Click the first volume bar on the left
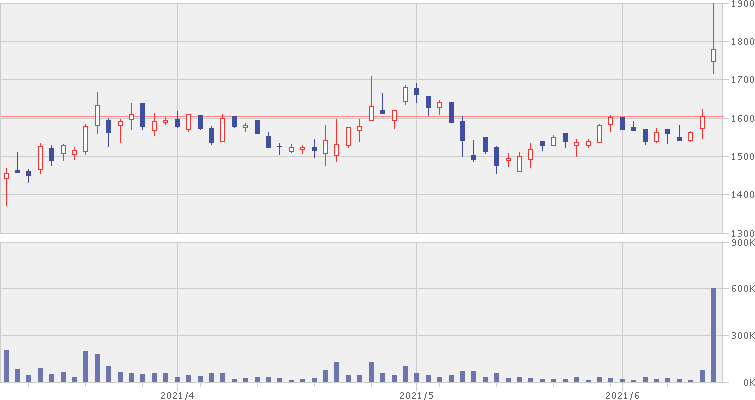The width and height of the screenshot is (755, 400). (x=6, y=366)
